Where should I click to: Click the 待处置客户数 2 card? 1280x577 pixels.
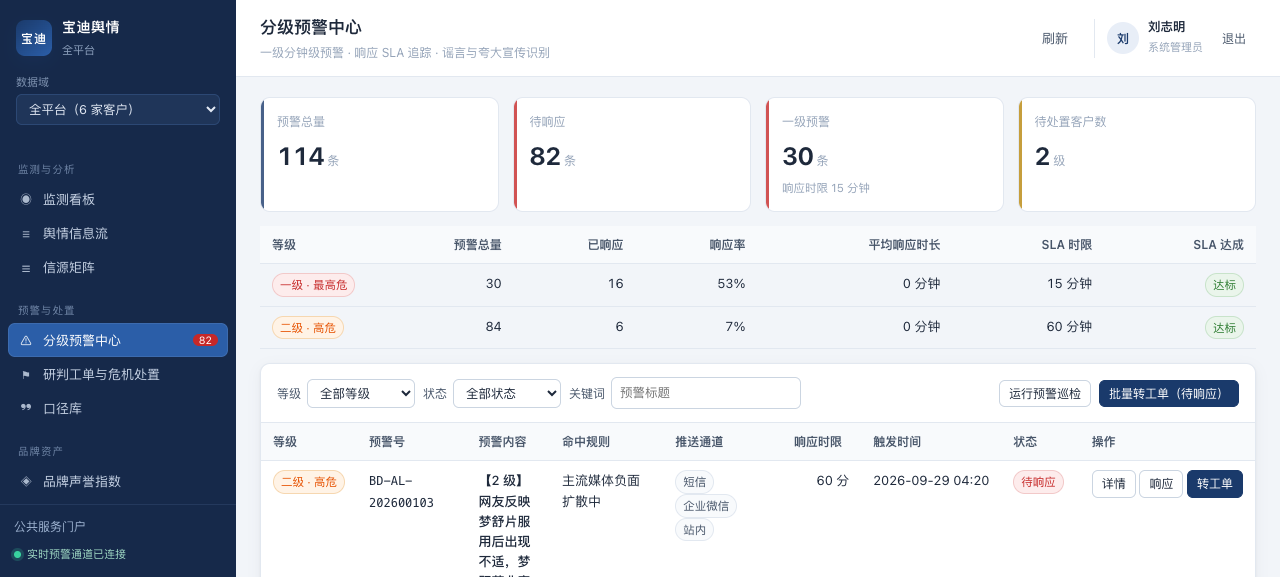point(1137,154)
